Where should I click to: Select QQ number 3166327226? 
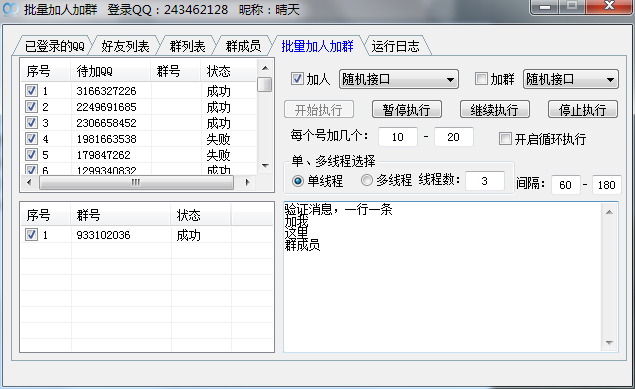tap(106, 91)
